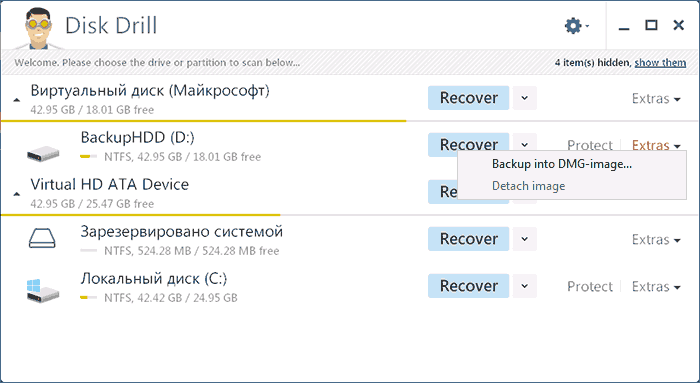Click the BackupHDD (D:) drive icon
700x383 pixels.
coord(43,154)
